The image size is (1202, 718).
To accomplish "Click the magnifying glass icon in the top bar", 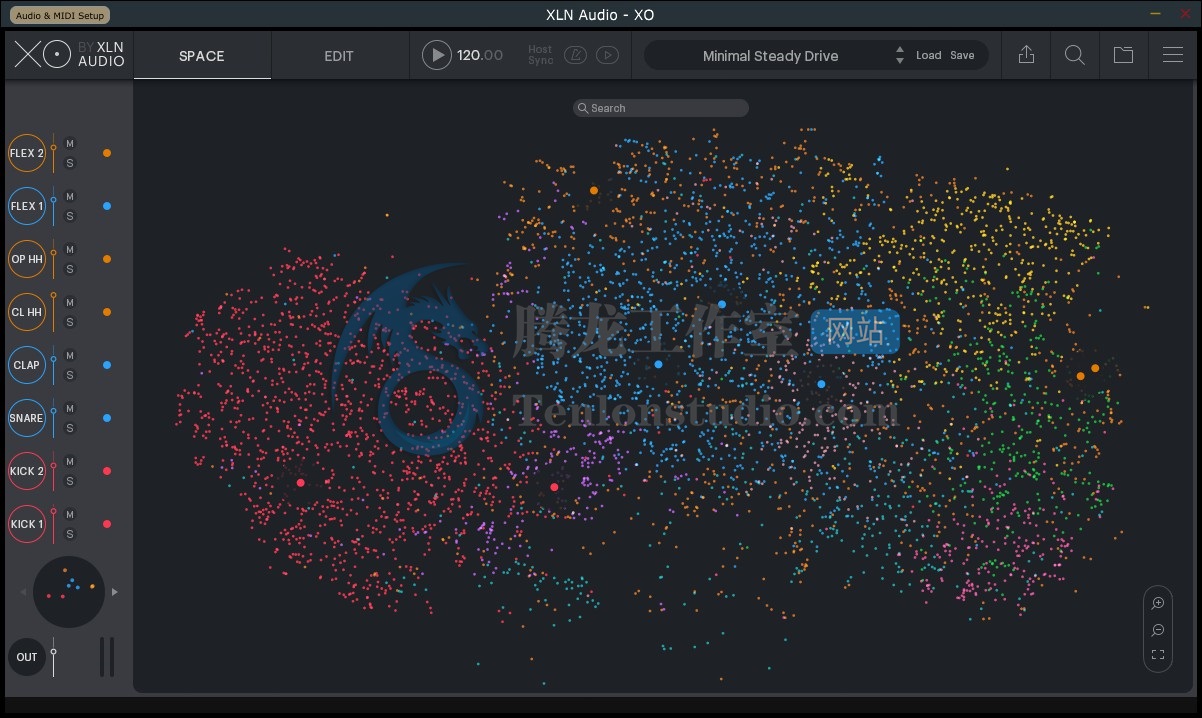I will click(1075, 55).
